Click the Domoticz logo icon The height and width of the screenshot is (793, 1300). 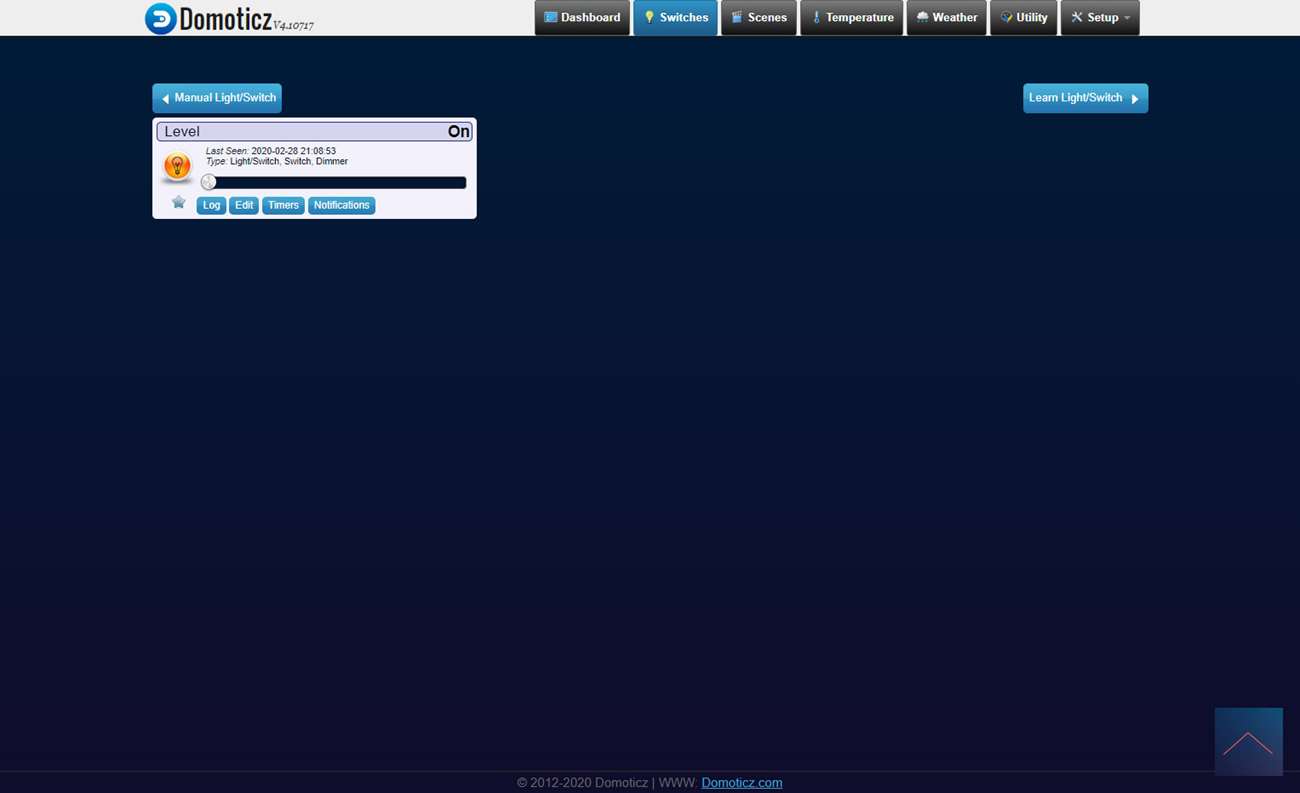(160, 18)
